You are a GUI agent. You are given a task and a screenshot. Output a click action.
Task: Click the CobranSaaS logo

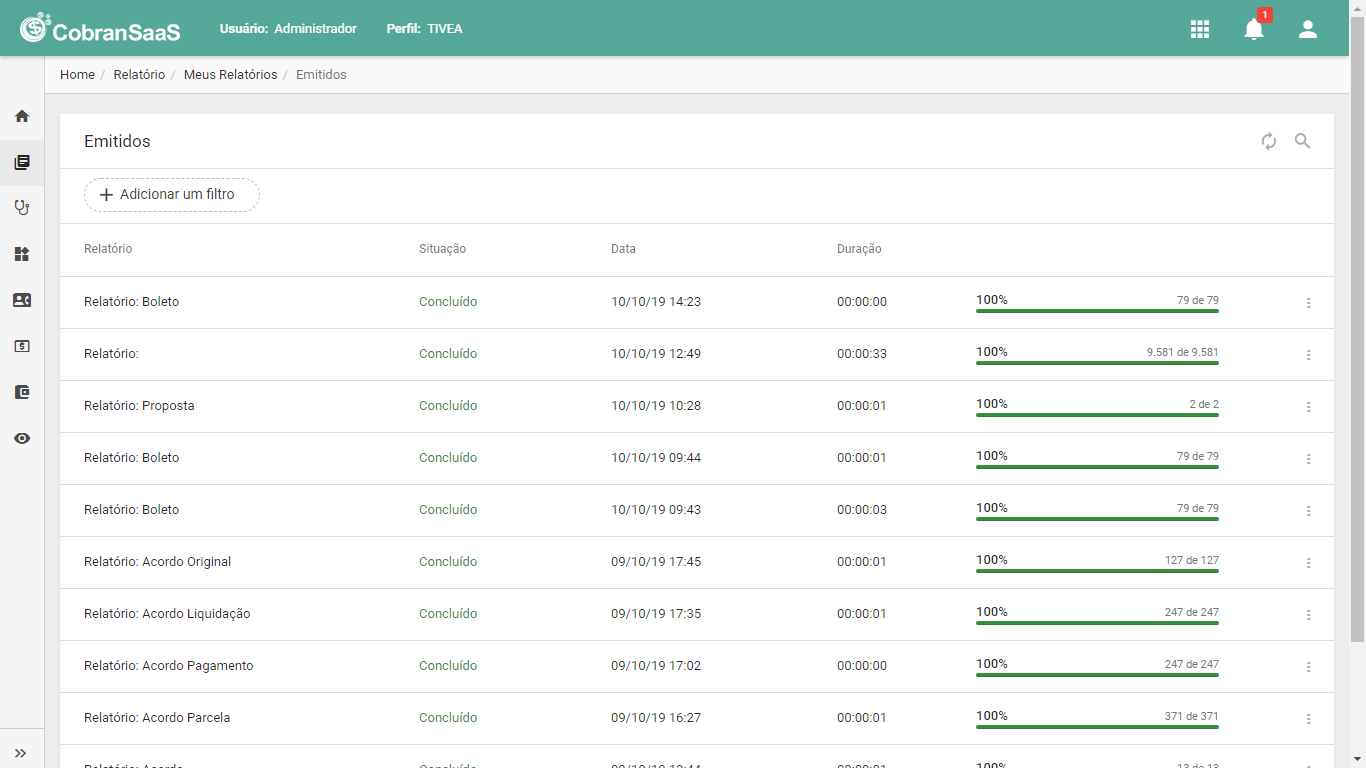[100, 29]
